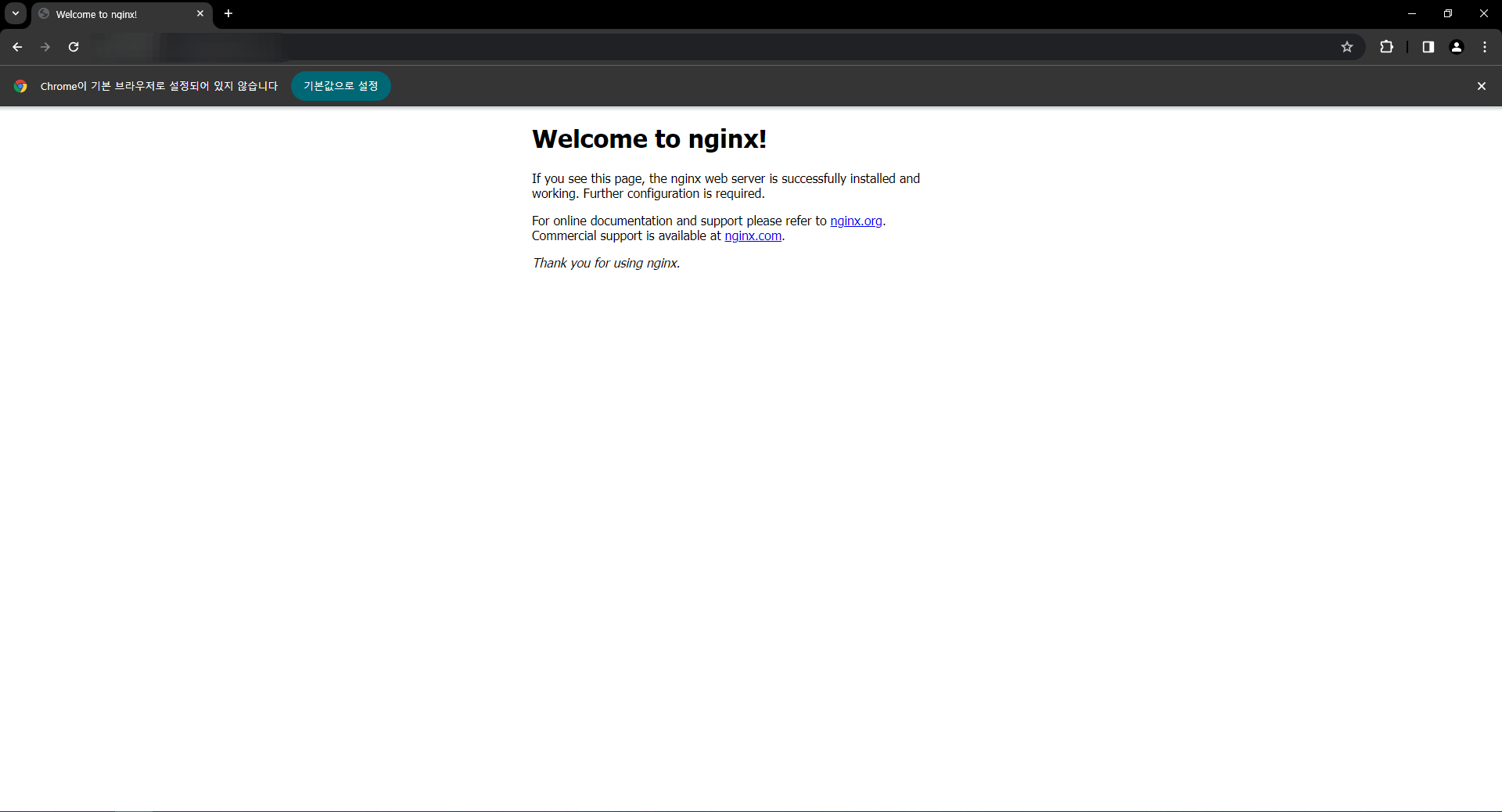Click the forward navigation arrow
The image size is (1502, 812).
tap(45, 47)
